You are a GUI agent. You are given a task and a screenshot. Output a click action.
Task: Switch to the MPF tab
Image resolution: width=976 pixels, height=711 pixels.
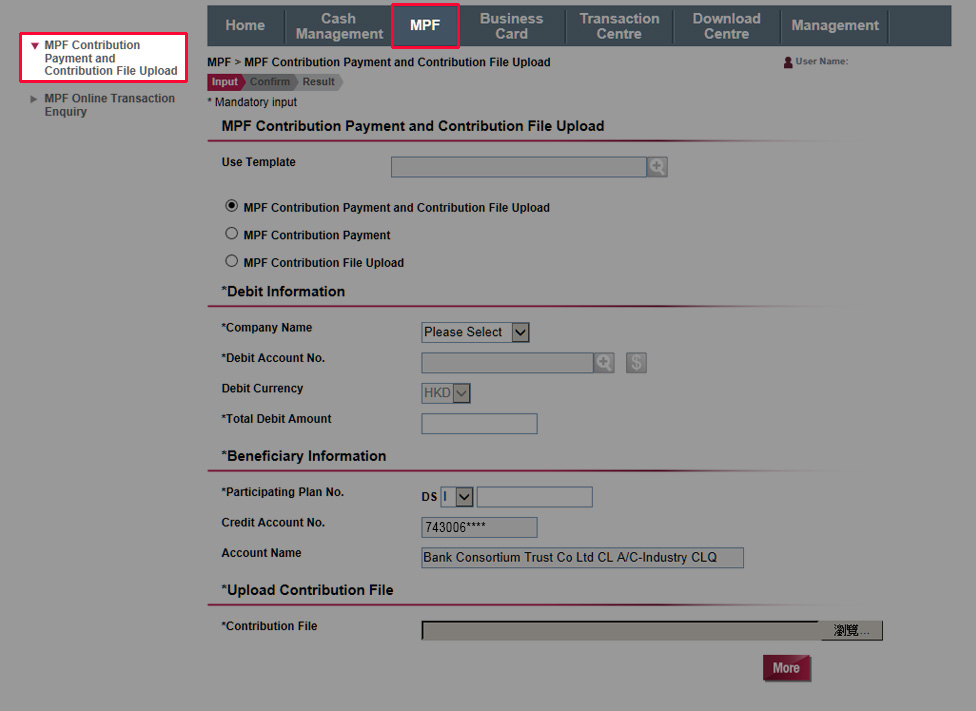pos(425,26)
